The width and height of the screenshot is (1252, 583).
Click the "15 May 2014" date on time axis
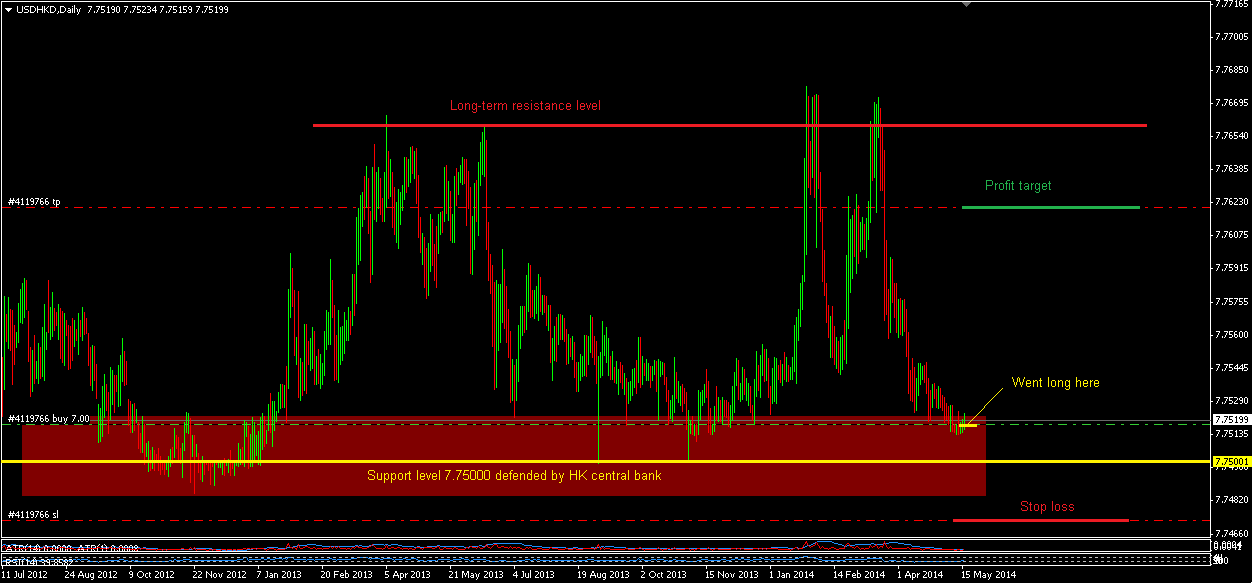(x=988, y=575)
